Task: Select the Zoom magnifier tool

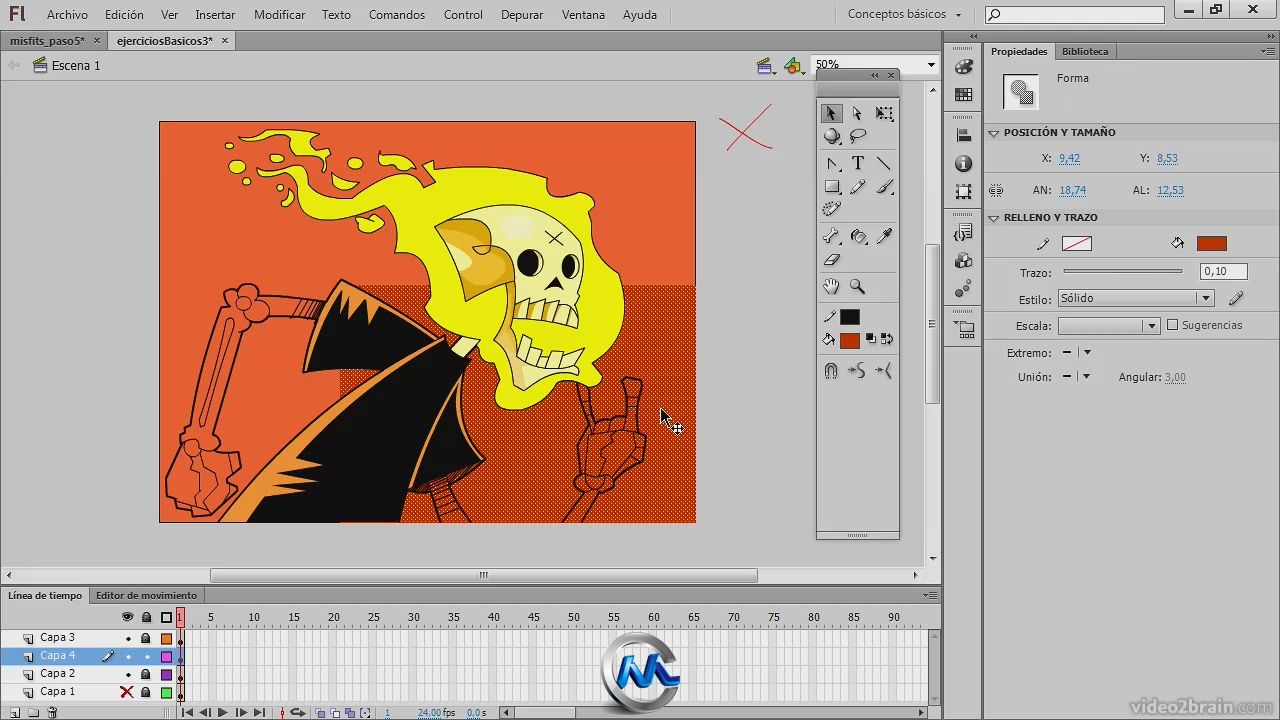Action: [857, 287]
